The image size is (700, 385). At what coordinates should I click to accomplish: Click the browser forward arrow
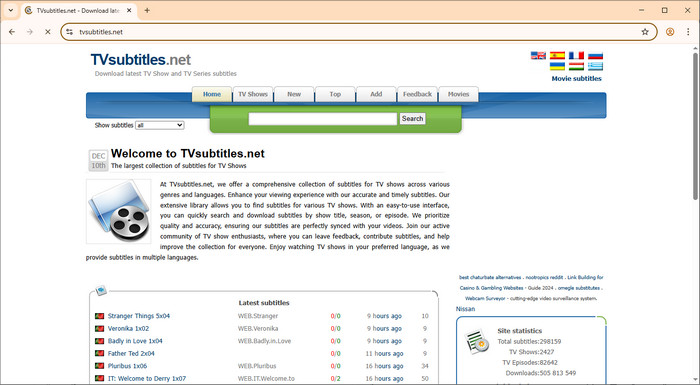29,32
